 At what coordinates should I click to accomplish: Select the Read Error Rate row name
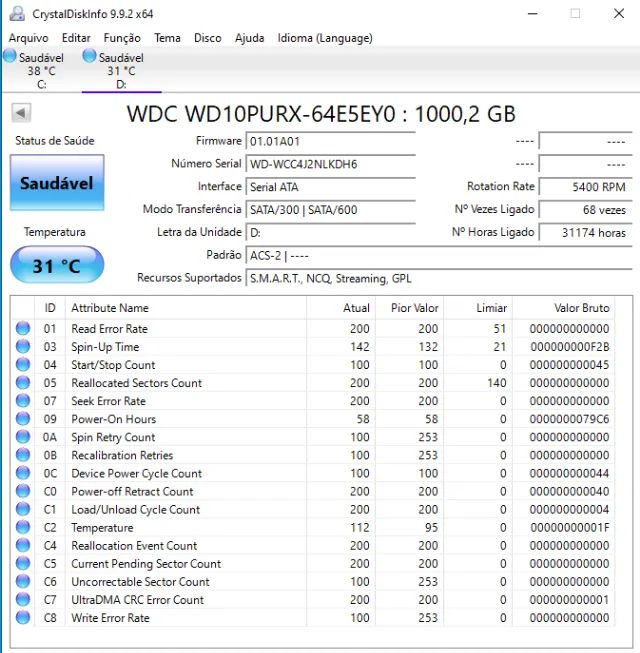click(110, 329)
